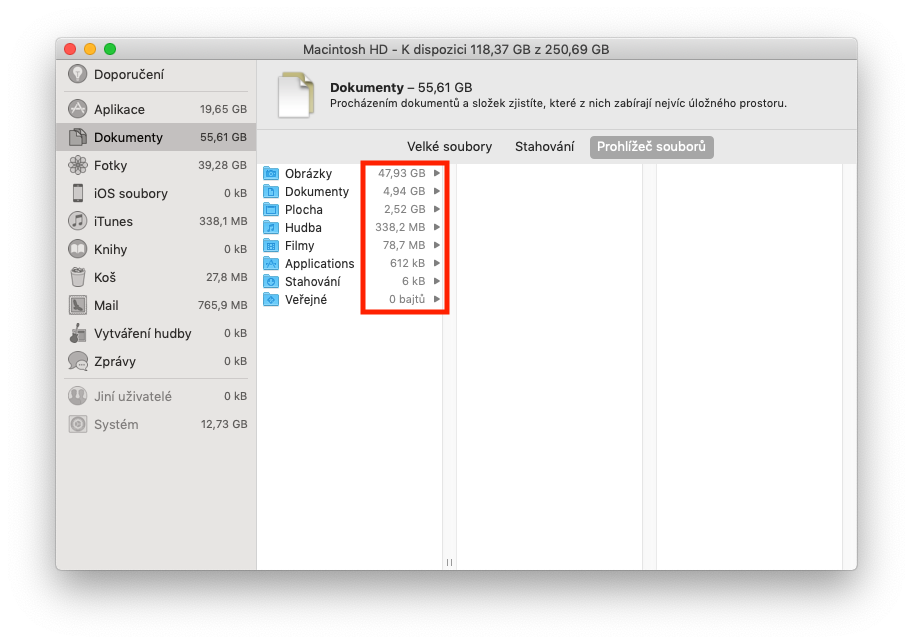Click the Jiní uživatelé people icon
913x644 pixels.
[x=77, y=396]
